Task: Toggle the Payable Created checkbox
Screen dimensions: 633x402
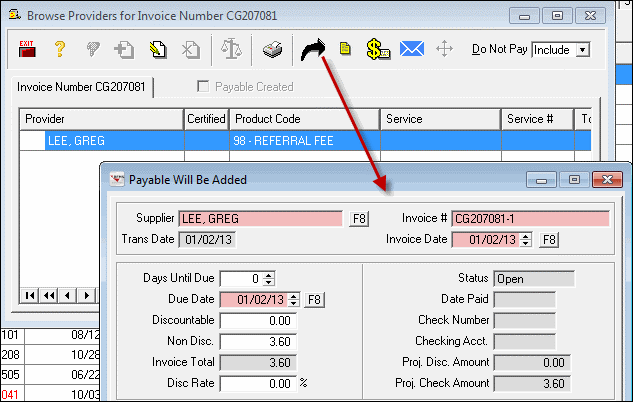Action: (x=203, y=86)
